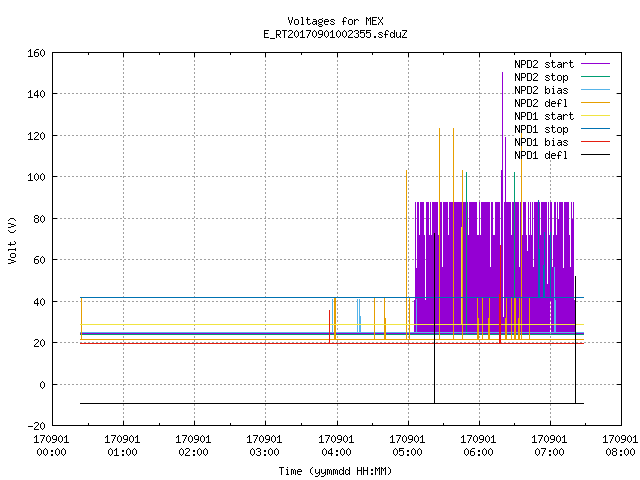
Task: Select the 'NPD2 start' legend label
Action: click(544, 64)
